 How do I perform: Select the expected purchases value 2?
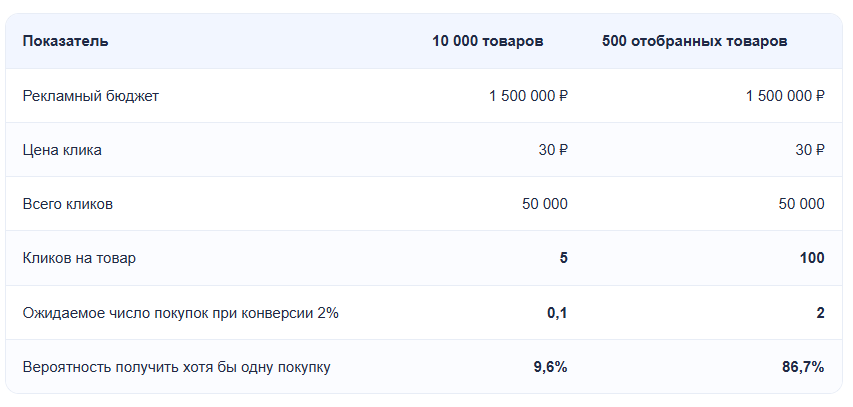(x=820, y=313)
